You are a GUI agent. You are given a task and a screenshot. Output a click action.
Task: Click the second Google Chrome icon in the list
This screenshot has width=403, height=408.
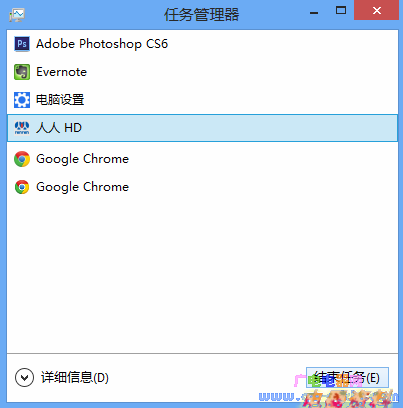click(22, 187)
